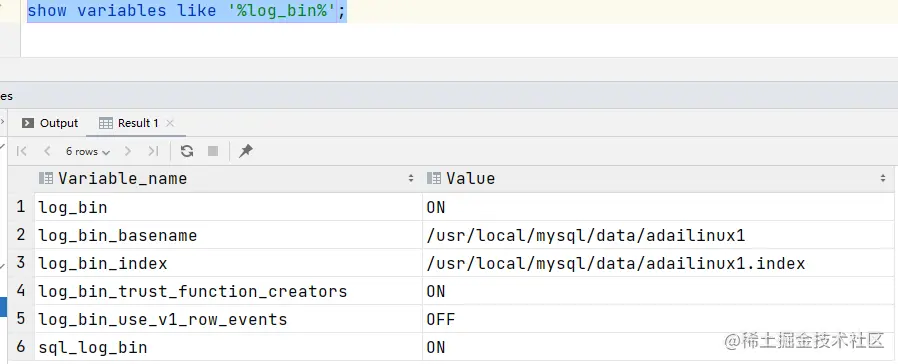This screenshot has width=898, height=364.
Task: Pin the Result 1 tab
Action: (x=246, y=151)
